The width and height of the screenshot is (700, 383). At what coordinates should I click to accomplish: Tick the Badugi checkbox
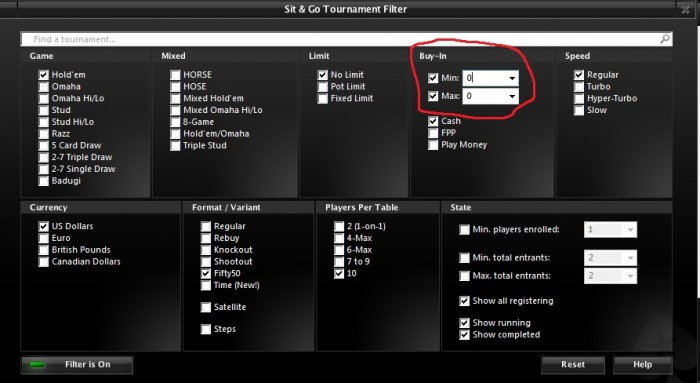43,181
